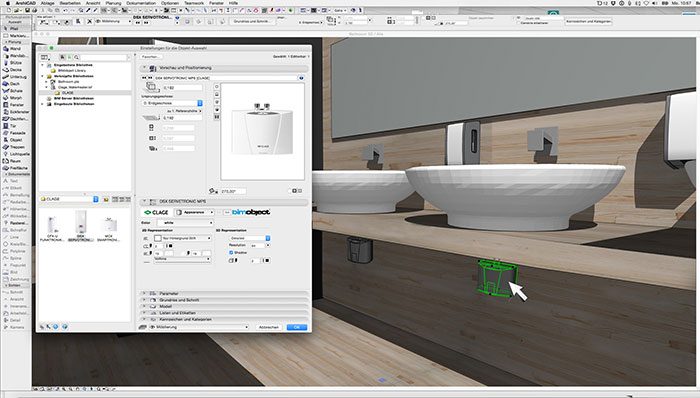Screen dimensions: 700x398
Task: Expand the Modell panel
Action: pyautogui.click(x=144, y=307)
